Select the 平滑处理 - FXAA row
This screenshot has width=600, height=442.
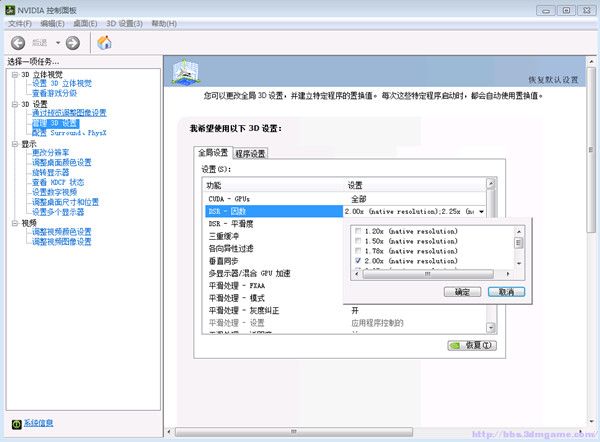274,286
